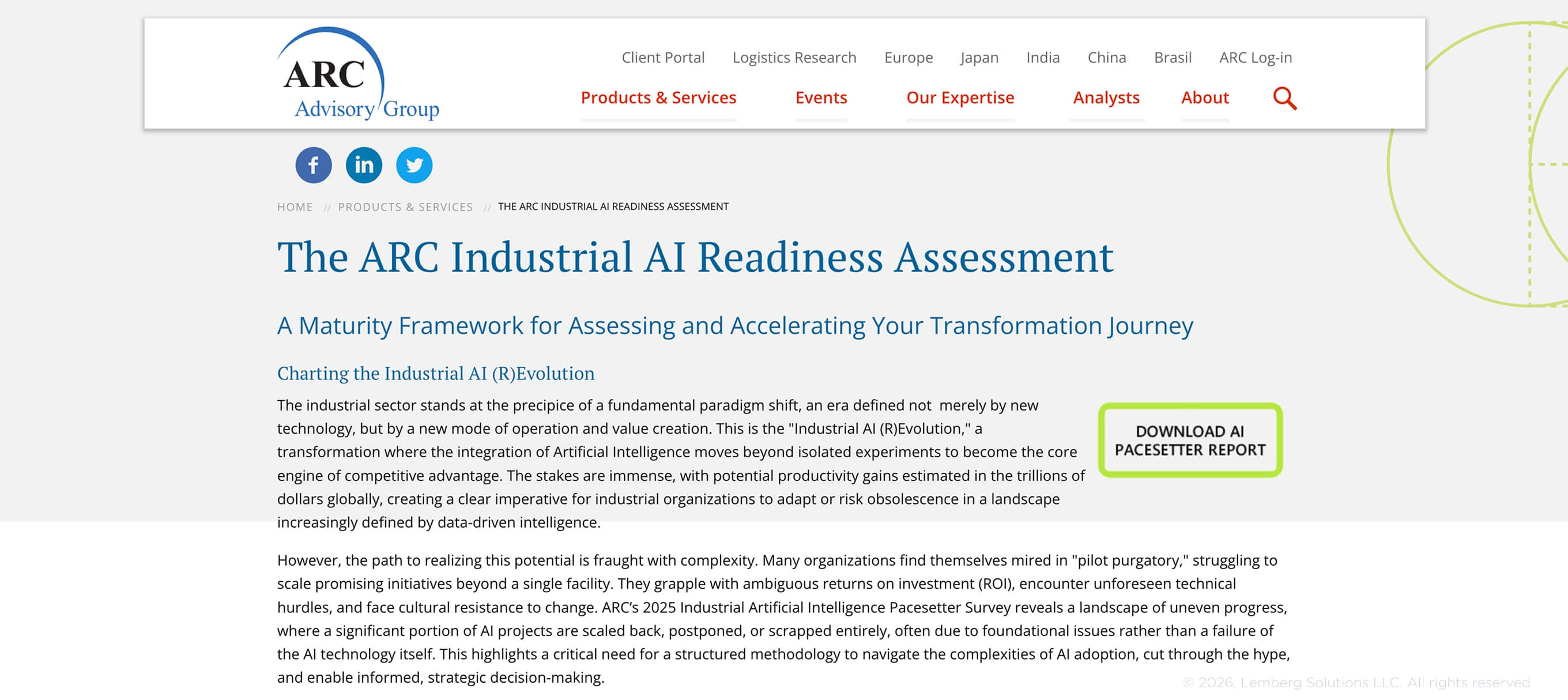The width and height of the screenshot is (1568, 700).
Task: Visit the Logistics Research link
Action: pos(794,57)
